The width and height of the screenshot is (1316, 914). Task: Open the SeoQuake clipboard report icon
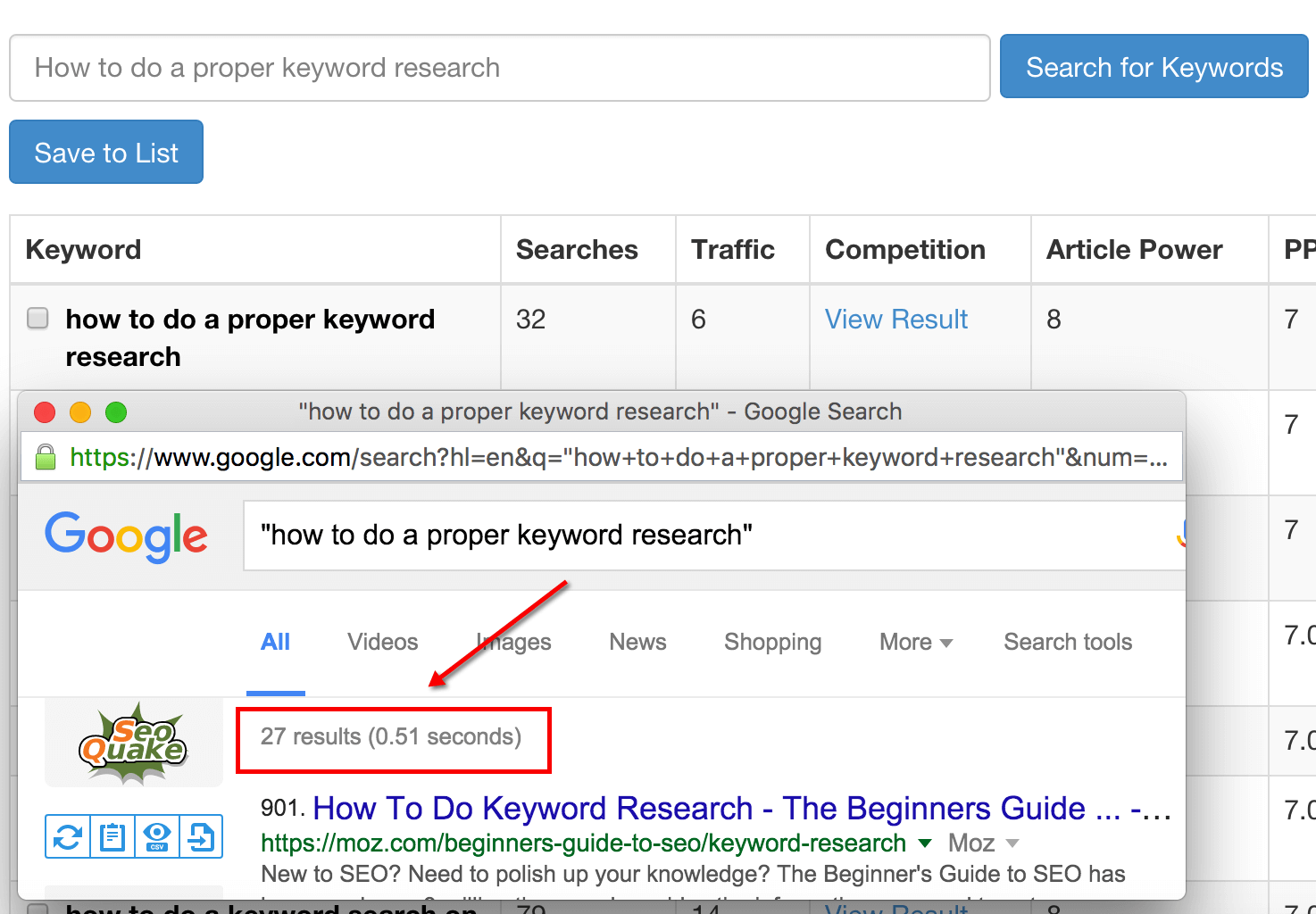[x=112, y=836]
